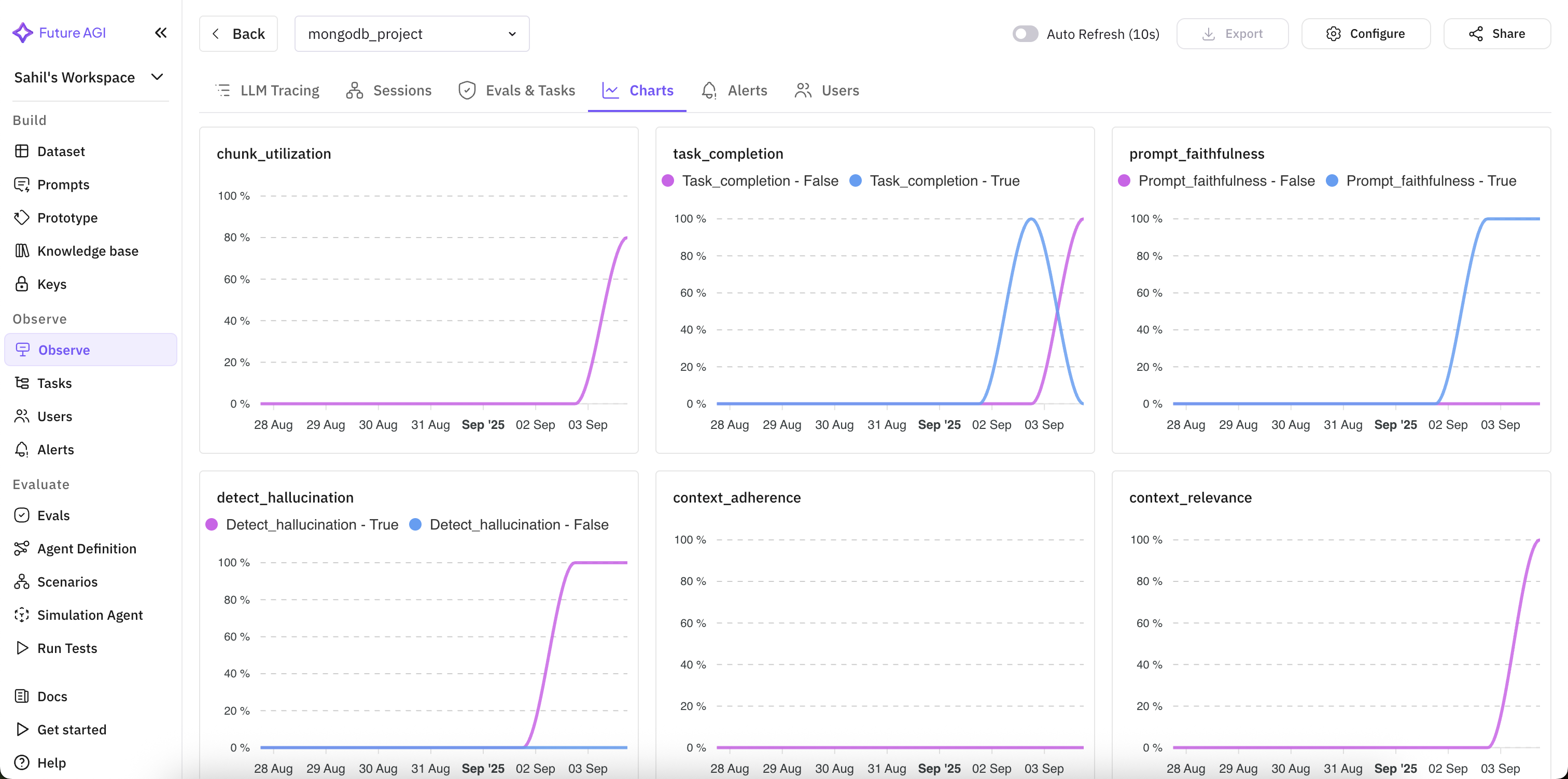Click the Evals & Tasks shield icon
This screenshot has height=779, width=1568.
click(466, 90)
